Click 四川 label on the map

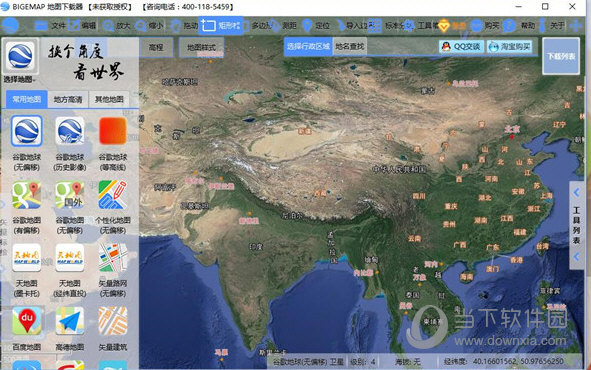419,196
